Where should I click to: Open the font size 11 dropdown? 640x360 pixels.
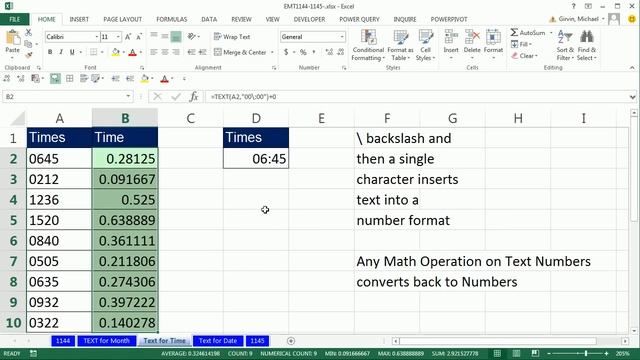click(x=118, y=37)
